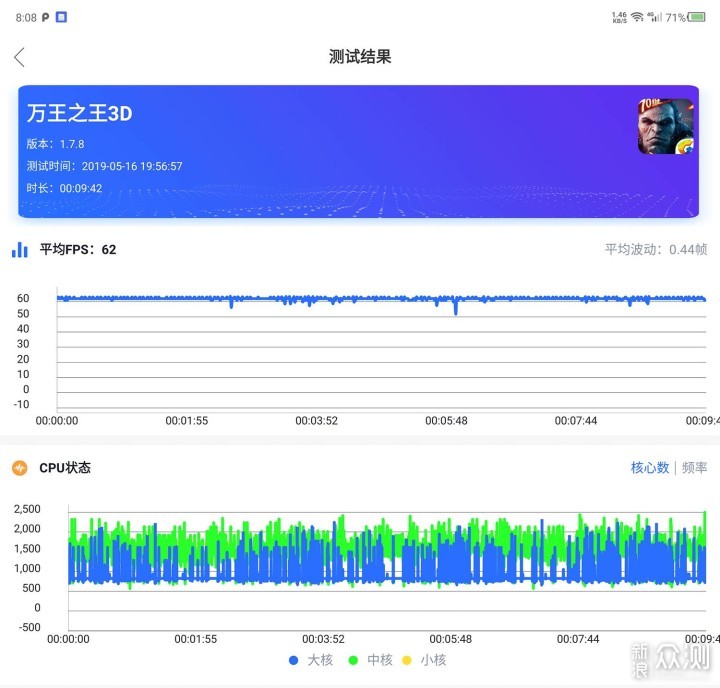This screenshot has width=720, height=688.
Task: Switch CPU chart to 频率 tab
Action: 694,468
